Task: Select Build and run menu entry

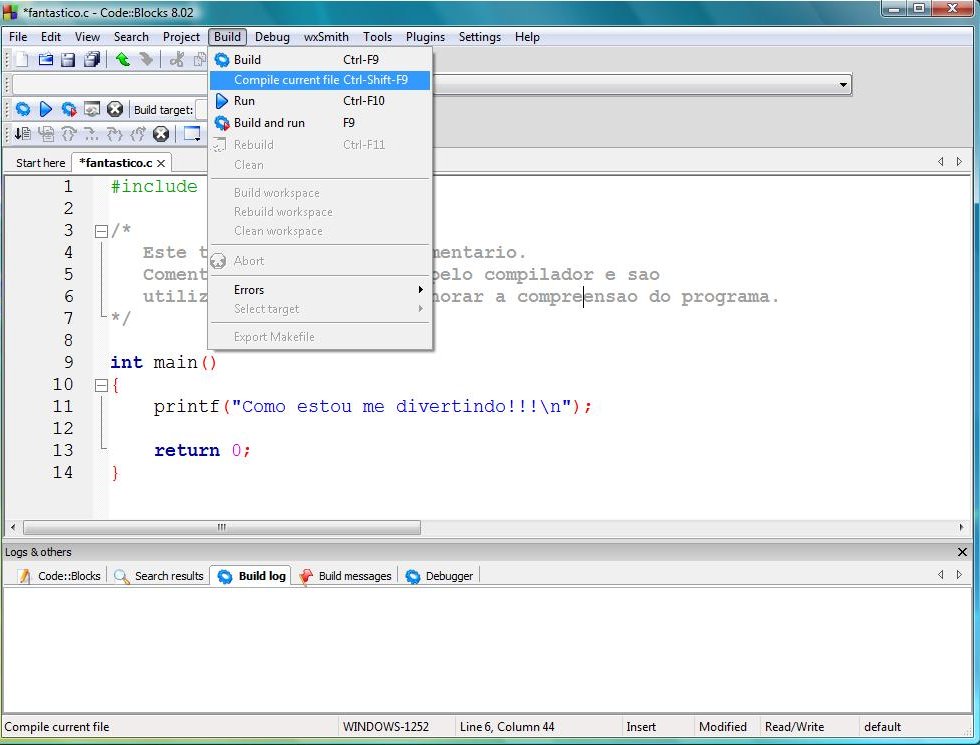Action: [x=320, y=122]
